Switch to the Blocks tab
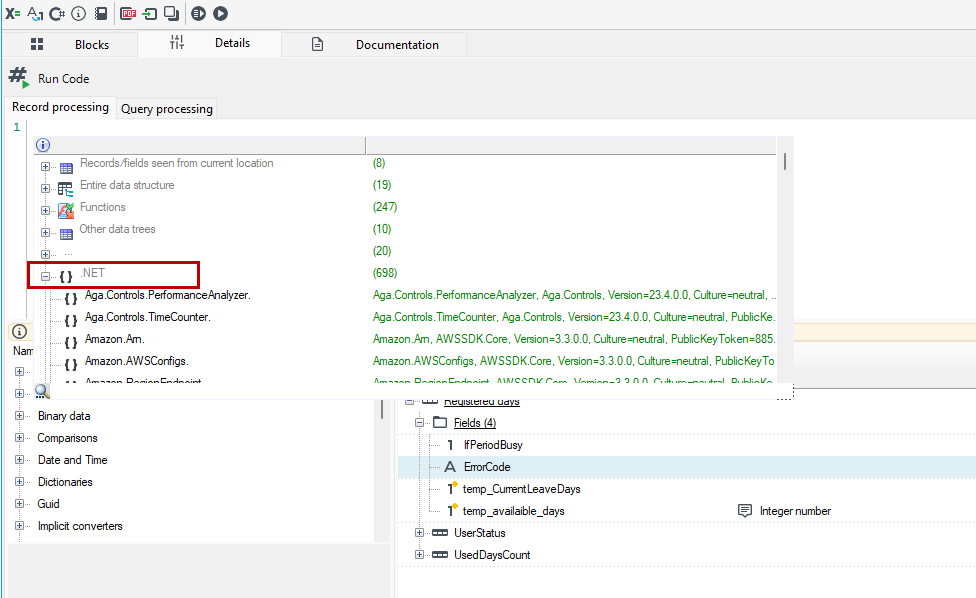This screenshot has height=598, width=976. 70,44
